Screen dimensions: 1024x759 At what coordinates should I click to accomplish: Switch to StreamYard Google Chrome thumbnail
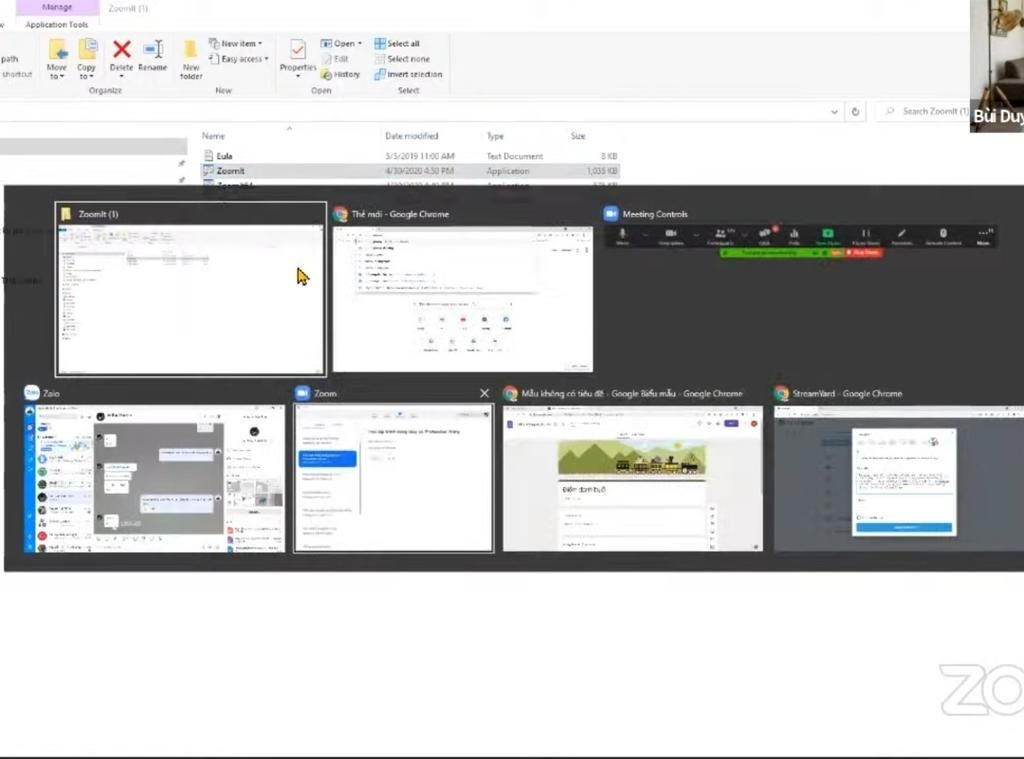[x=898, y=469]
